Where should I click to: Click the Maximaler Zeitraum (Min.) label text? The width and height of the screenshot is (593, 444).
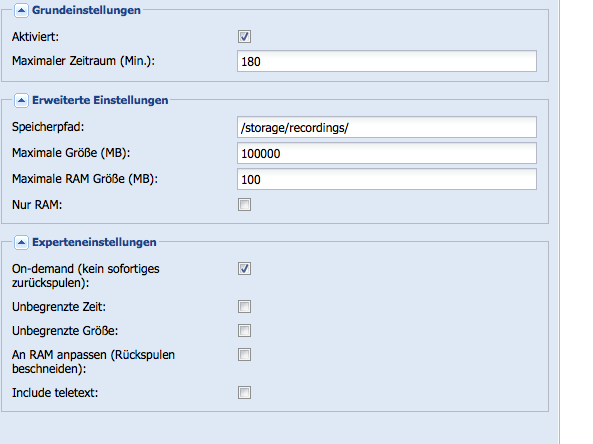(x=84, y=61)
